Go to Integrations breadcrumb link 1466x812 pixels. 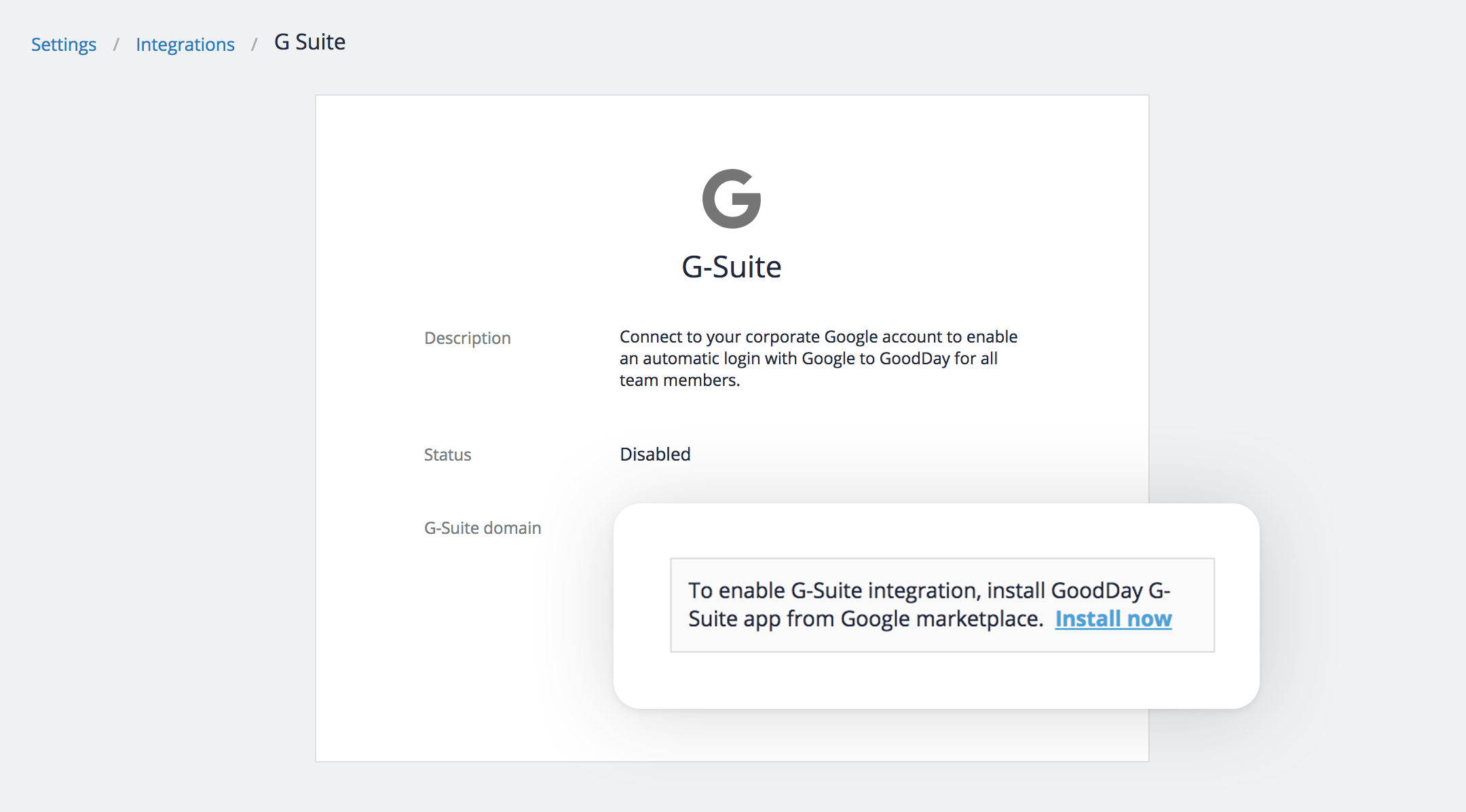[185, 44]
